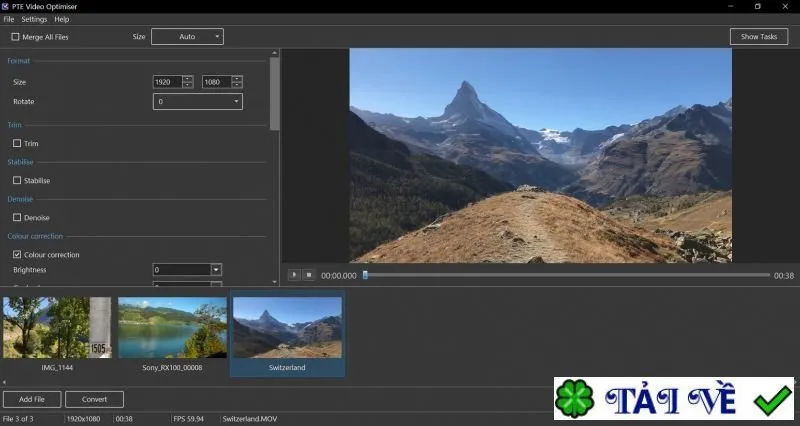Click the video timeline seek slider
Screen dimensions: 800x426
(566, 275)
